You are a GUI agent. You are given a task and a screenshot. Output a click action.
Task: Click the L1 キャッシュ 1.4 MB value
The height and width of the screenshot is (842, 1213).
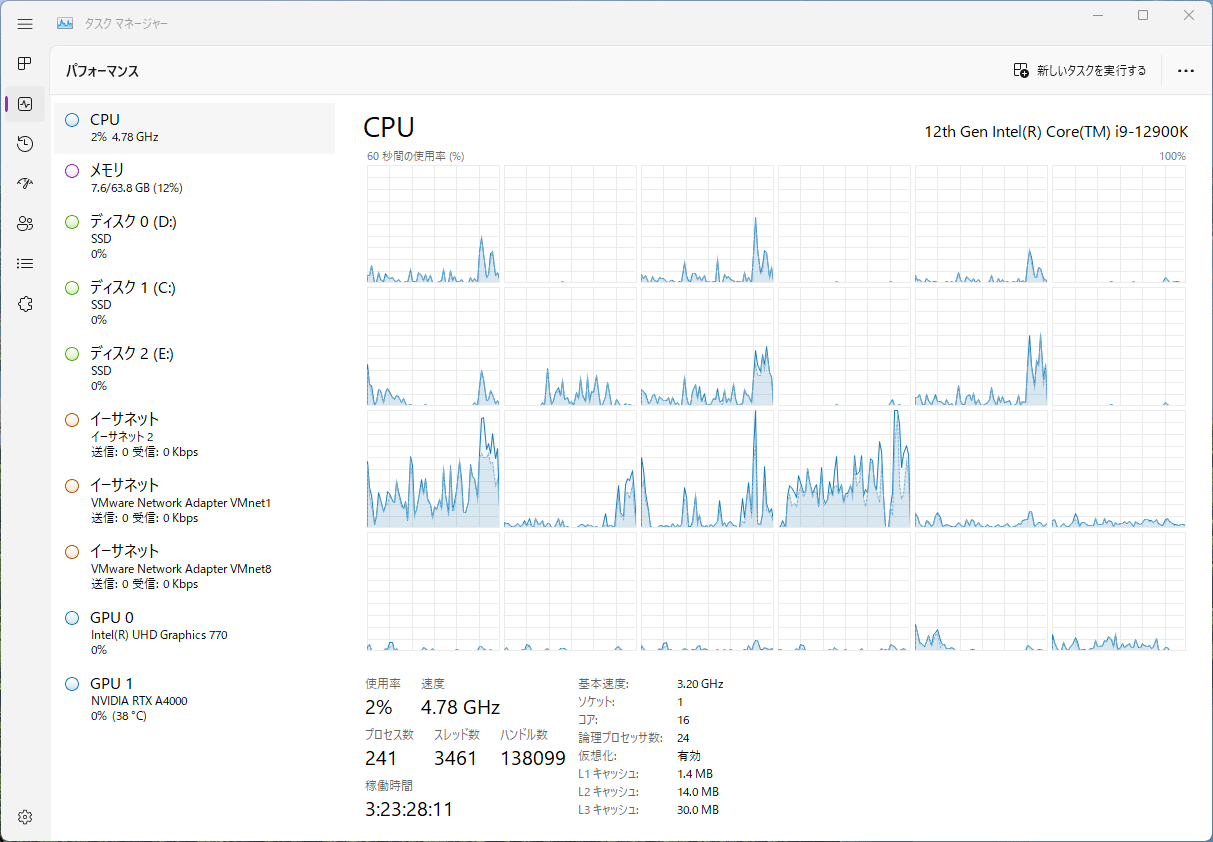pyautogui.click(x=695, y=774)
